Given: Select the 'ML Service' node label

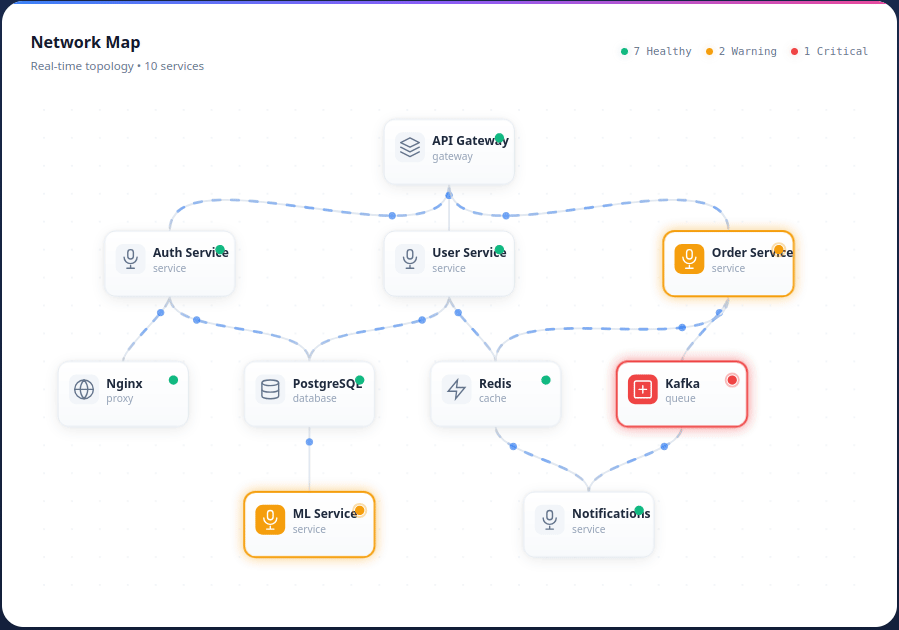Looking at the screenshot, I should [324, 513].
